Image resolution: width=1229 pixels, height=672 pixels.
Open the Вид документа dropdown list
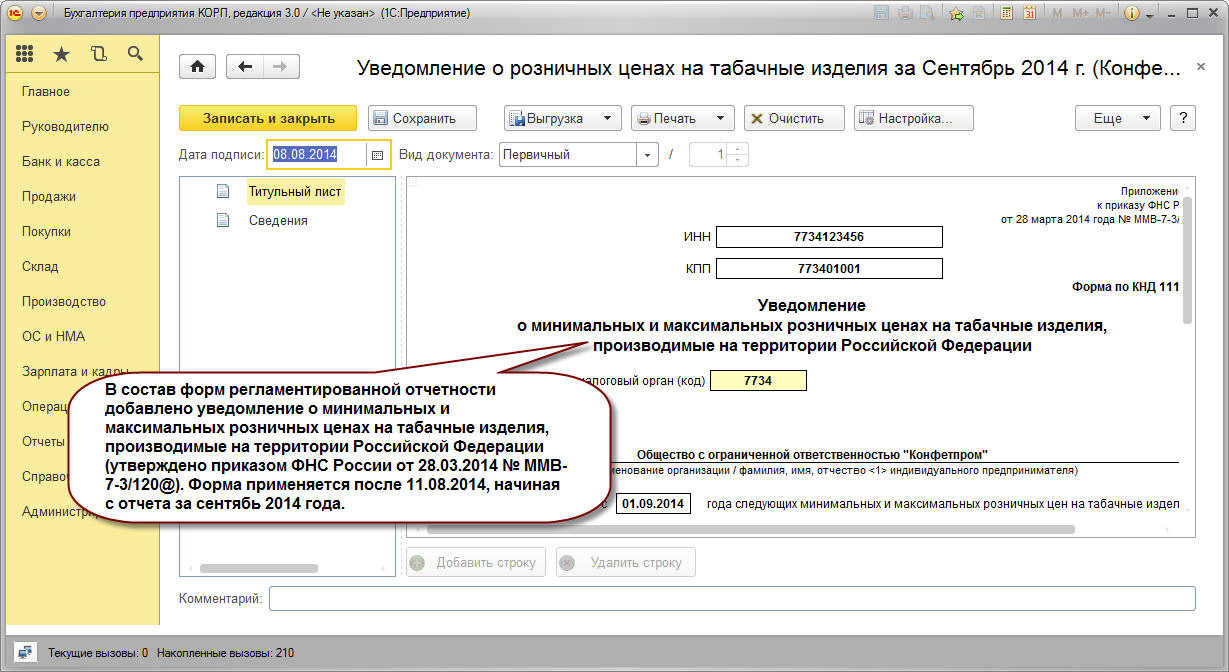coord(648,155)
